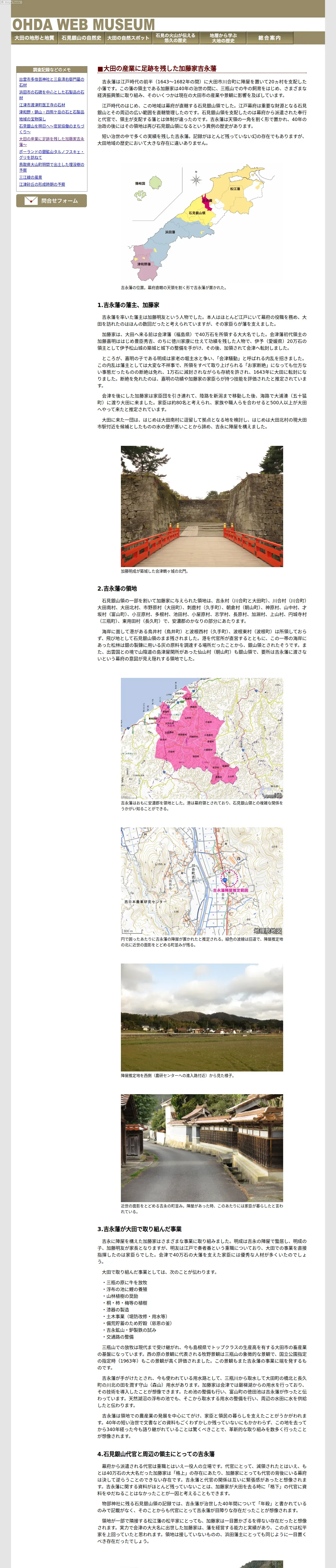Click list item ・吉永鉱山・鈩製鉄の試み
The height and width of the screenshot is (1568, 336).
click(x=129, y=1330)
